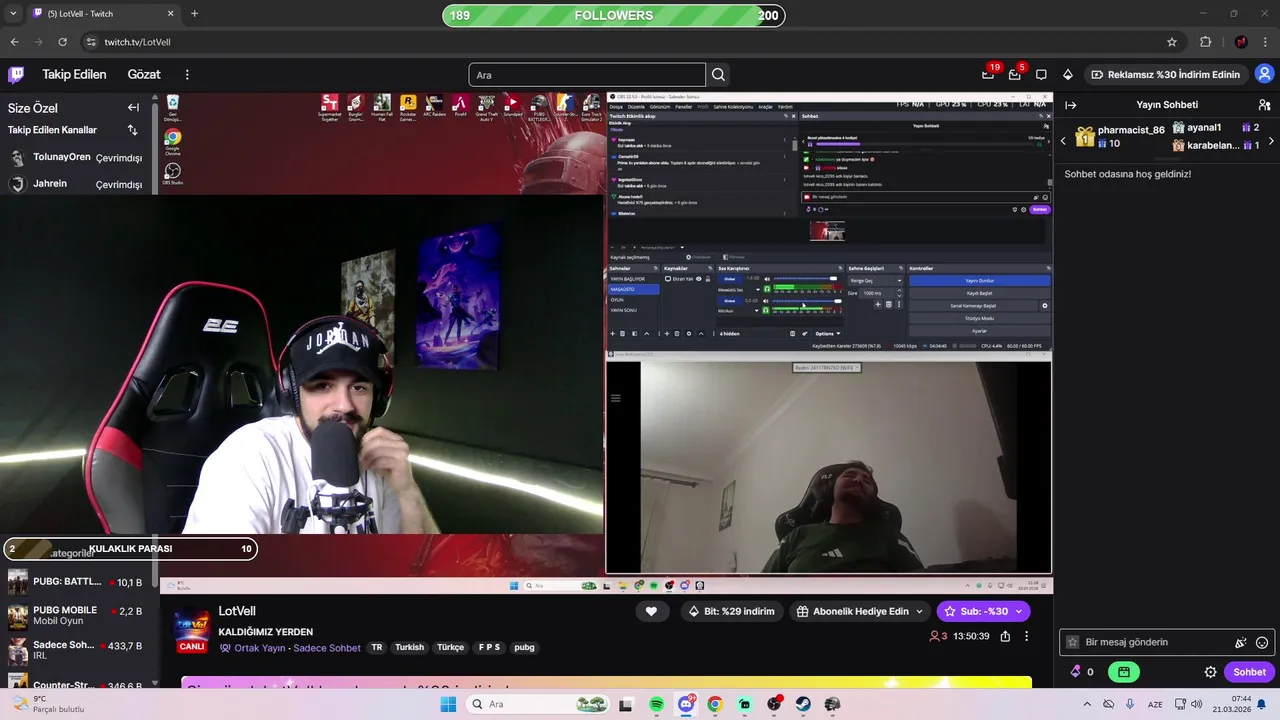Open the green channel points reward icon
Screen dimensions: 1280x720
point(1124,672)
